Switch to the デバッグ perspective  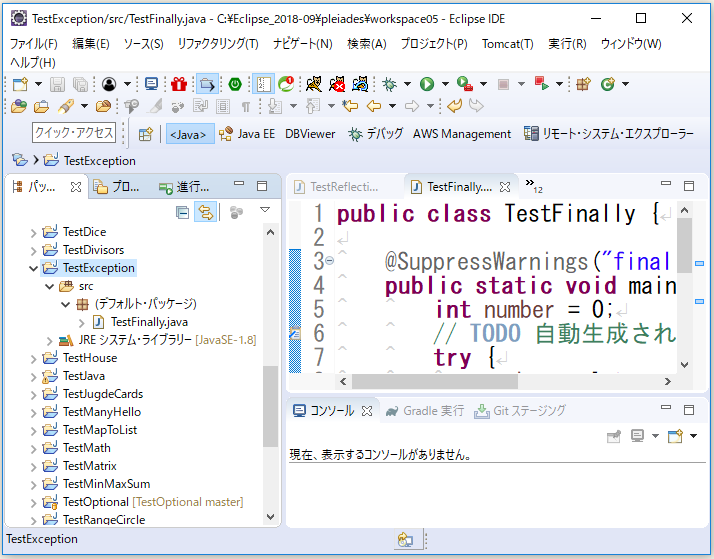click(x=376, y=134)
